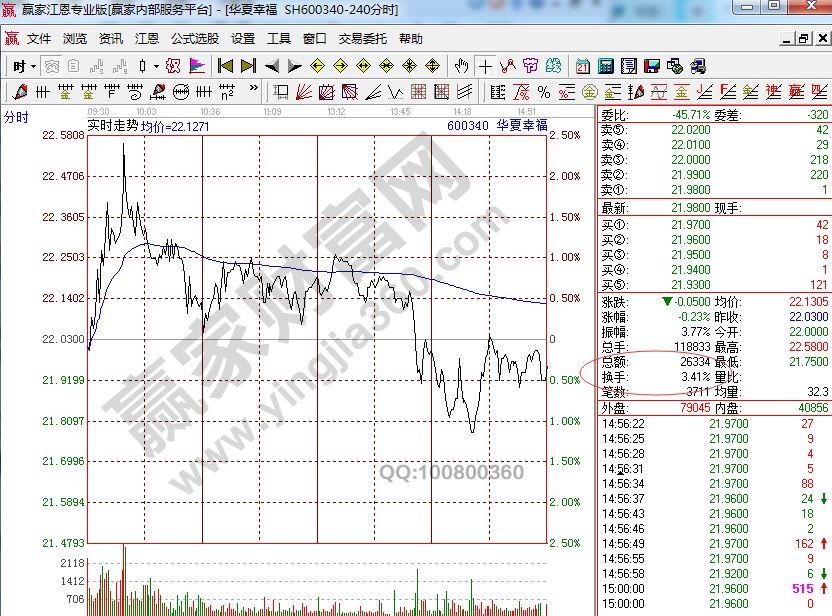Screen dimensions: 832x616
Task: Toggle the crosshair cursor mode
Action: tap(485, 67)
